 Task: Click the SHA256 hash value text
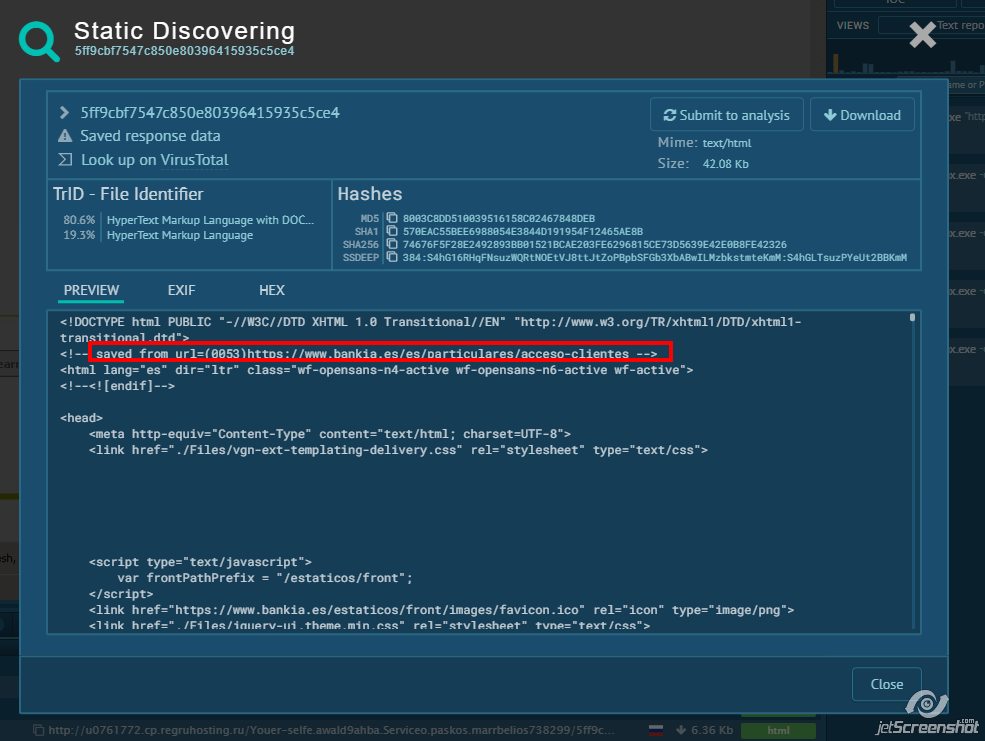click(x=594, y=244)
